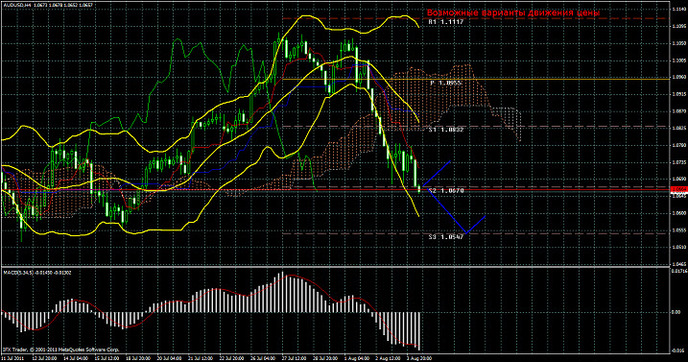Image resolution: width=688 pixels, height=362 pixels.
Task: Click the R1 1.1117 resistance label
Action: tap(446, 22)
